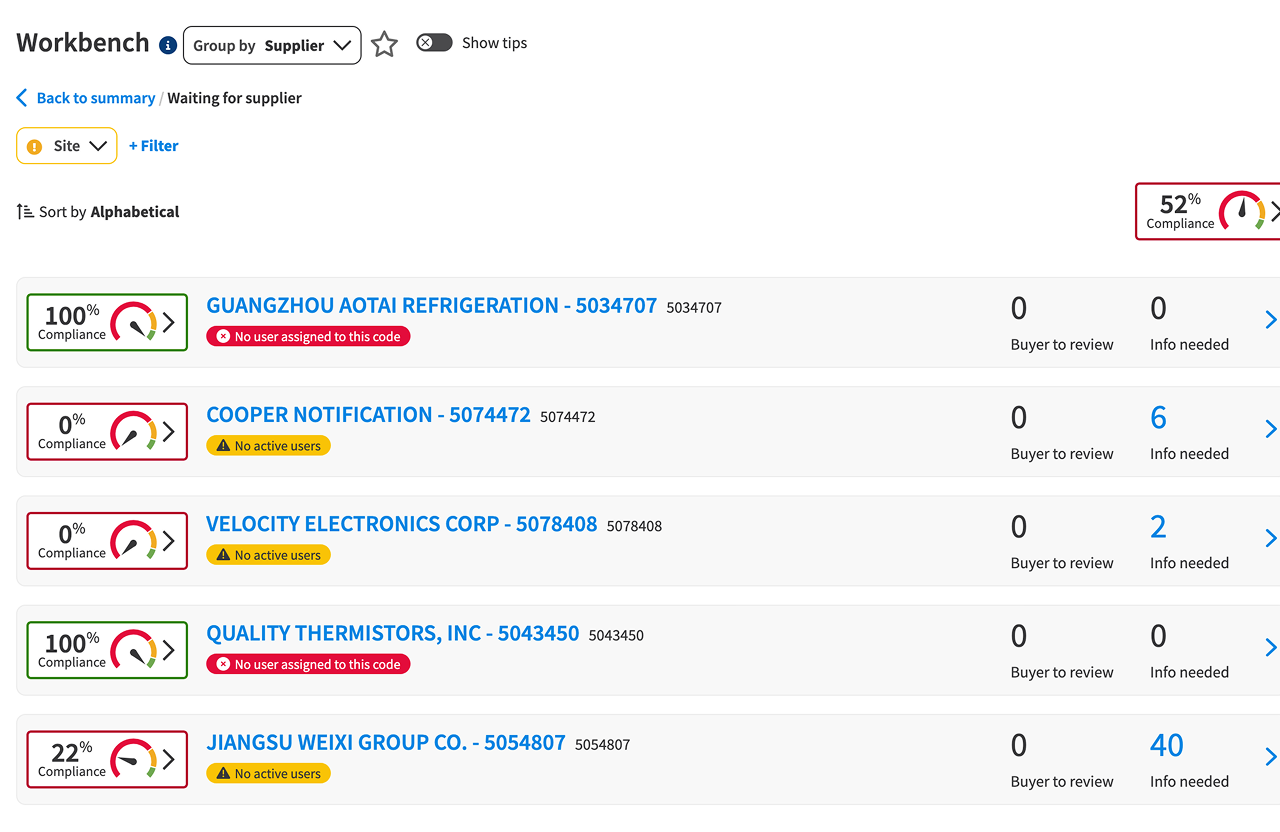
Task: Open Group by Supplier dropdown
Action: [x=272, y=45]
